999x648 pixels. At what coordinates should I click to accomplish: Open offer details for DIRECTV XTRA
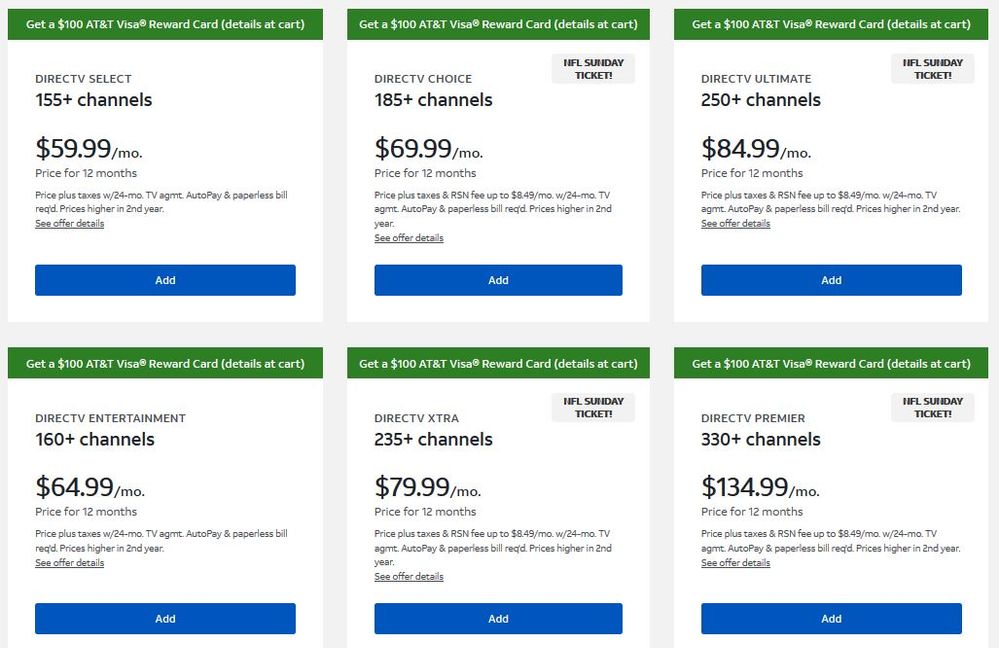coord(409,577)
